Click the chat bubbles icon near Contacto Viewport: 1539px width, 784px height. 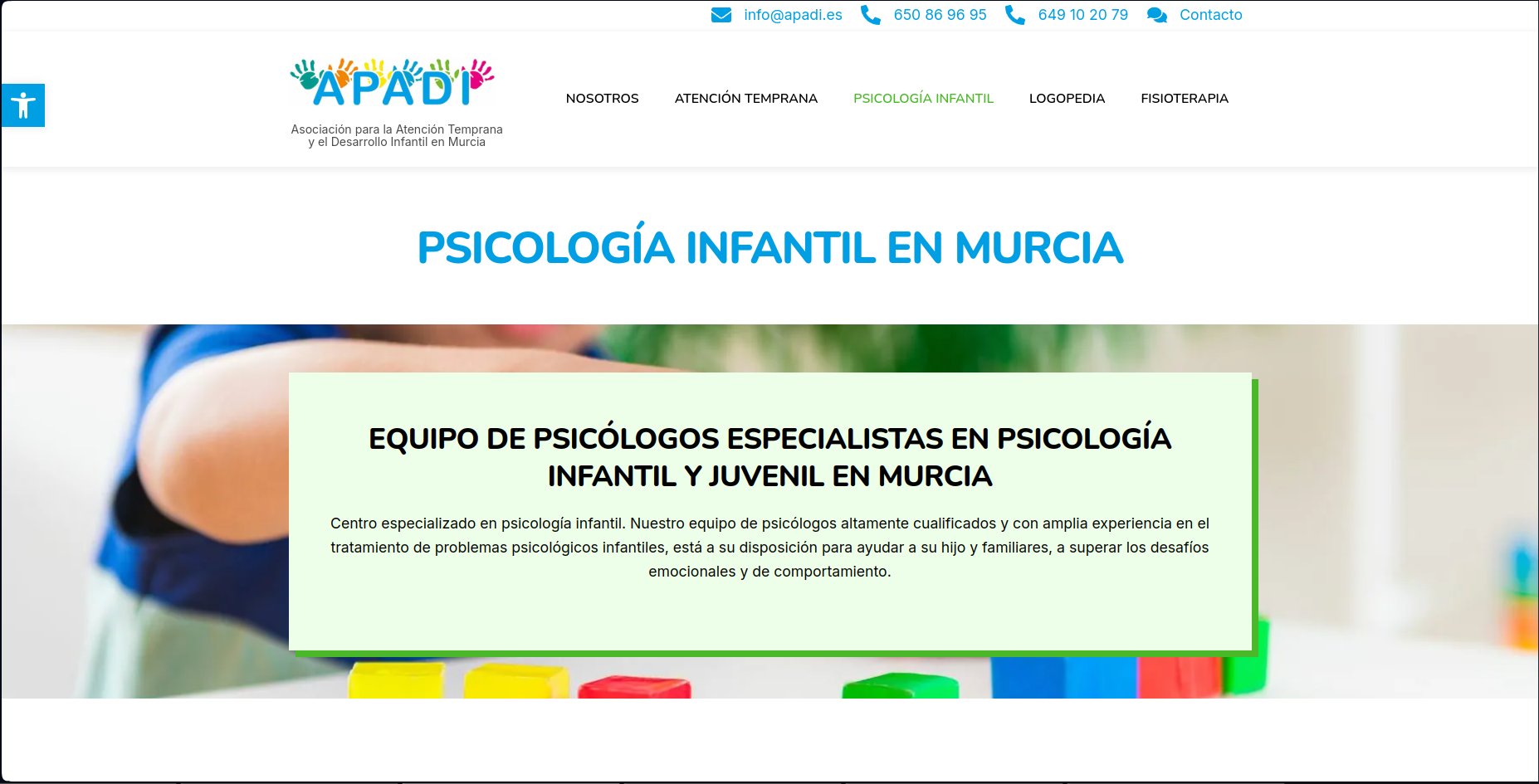click(1155, 14)
